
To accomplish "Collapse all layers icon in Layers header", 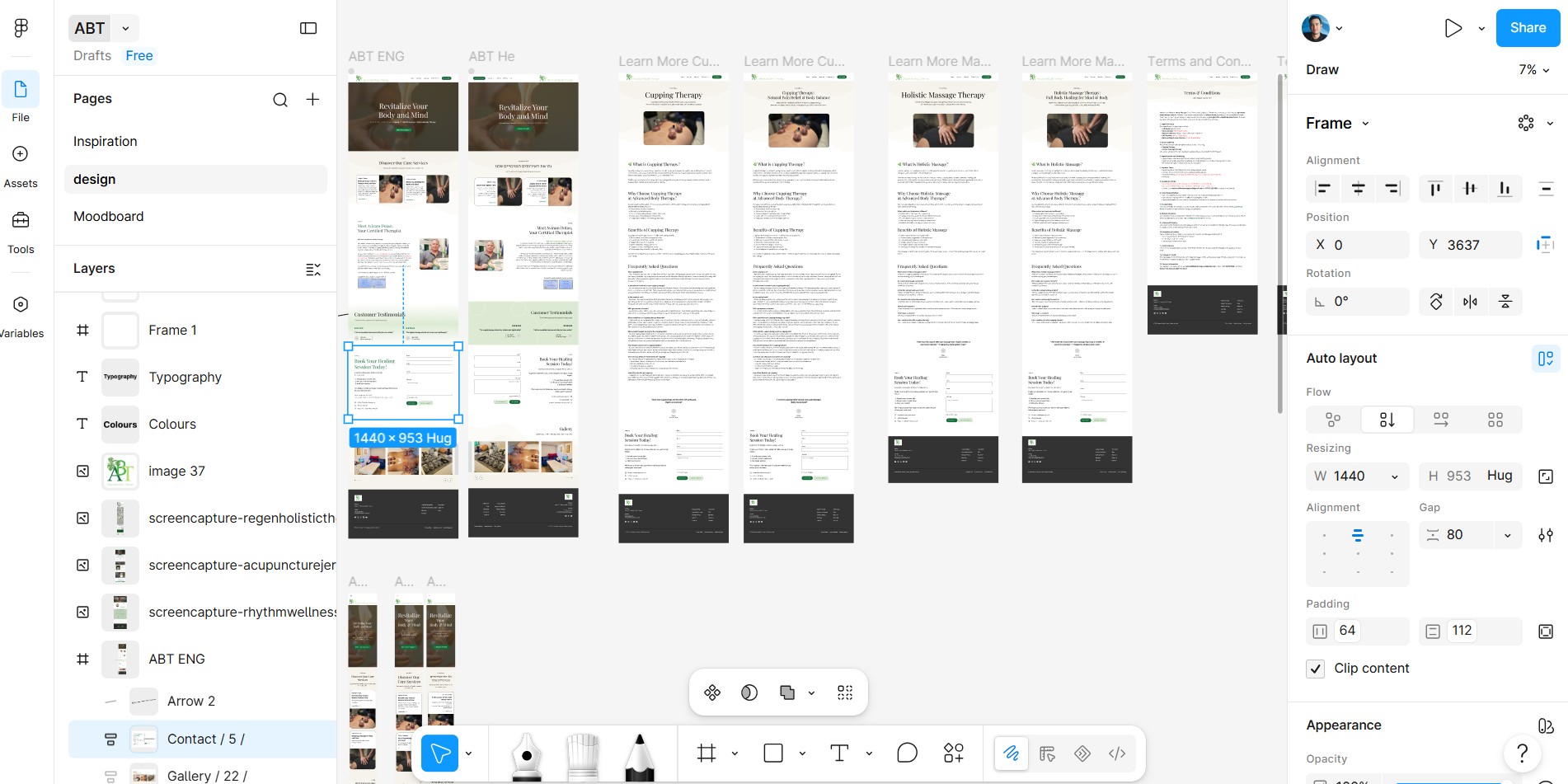I will pos(313,270).
